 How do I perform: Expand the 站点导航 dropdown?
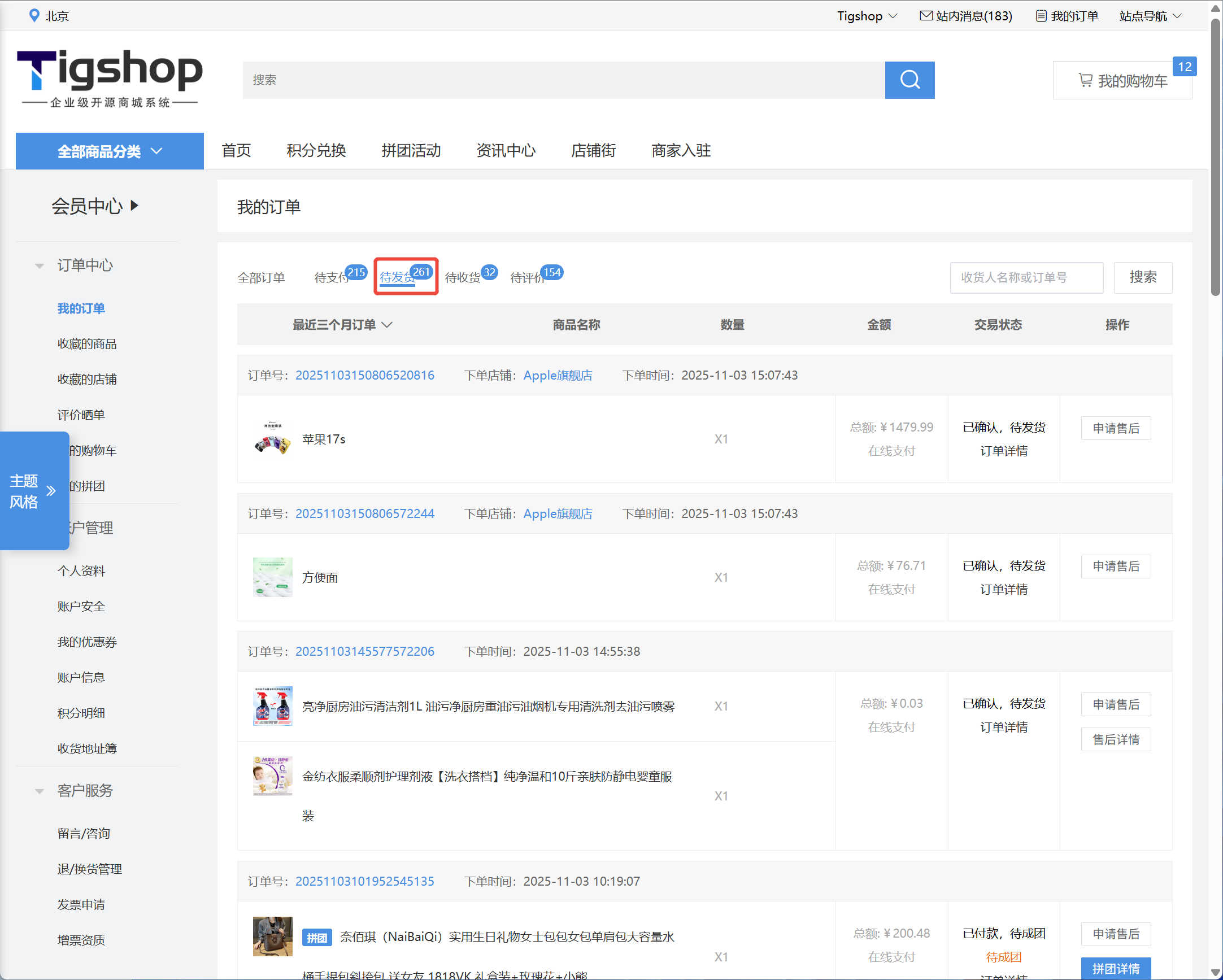1150,15
